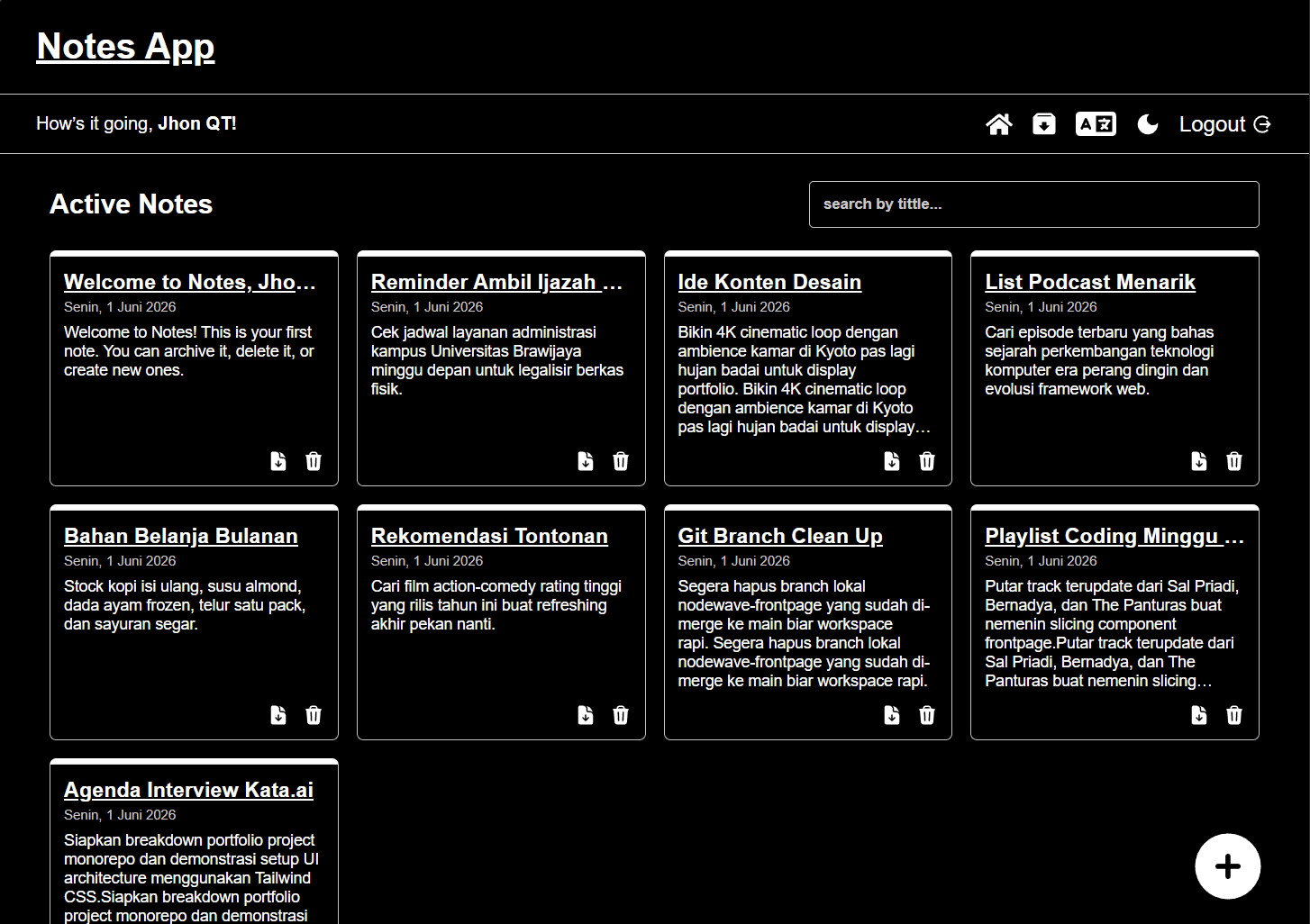The width and height of the screenshot is (1310, 924).
Task: Click the Active Notes heading
Action: tap(131, 204)
